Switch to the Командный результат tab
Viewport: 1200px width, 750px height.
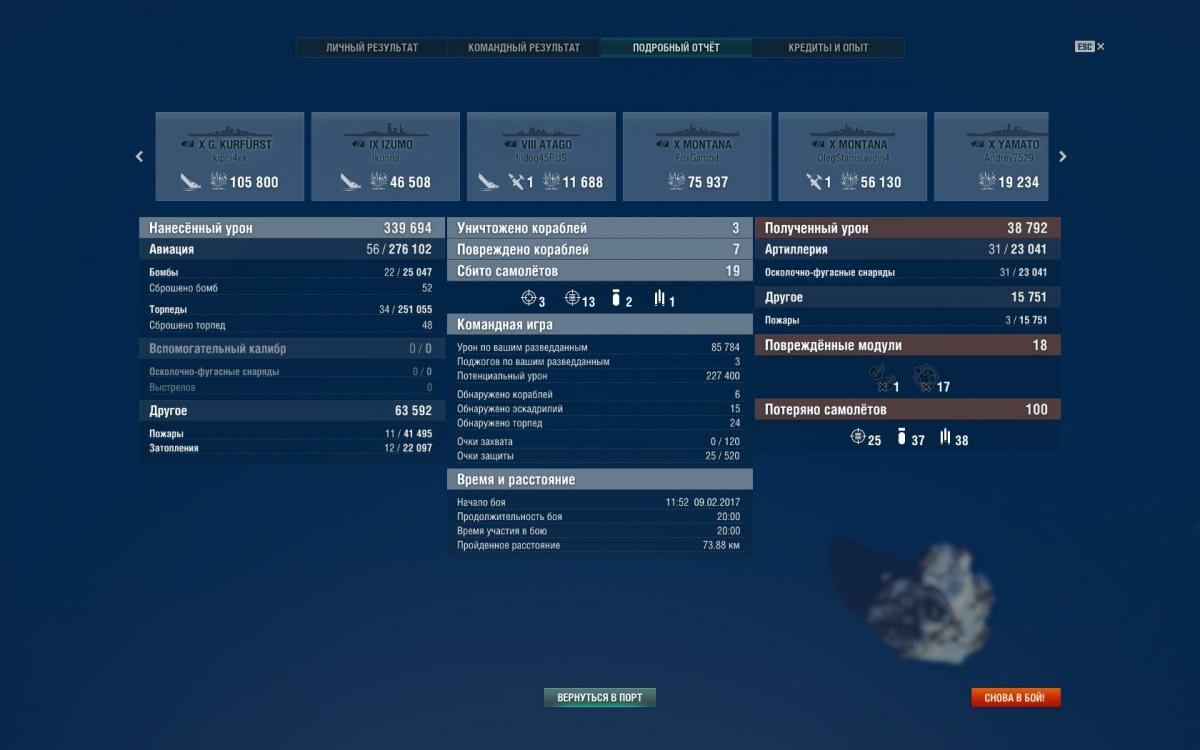tap(524, 48)
